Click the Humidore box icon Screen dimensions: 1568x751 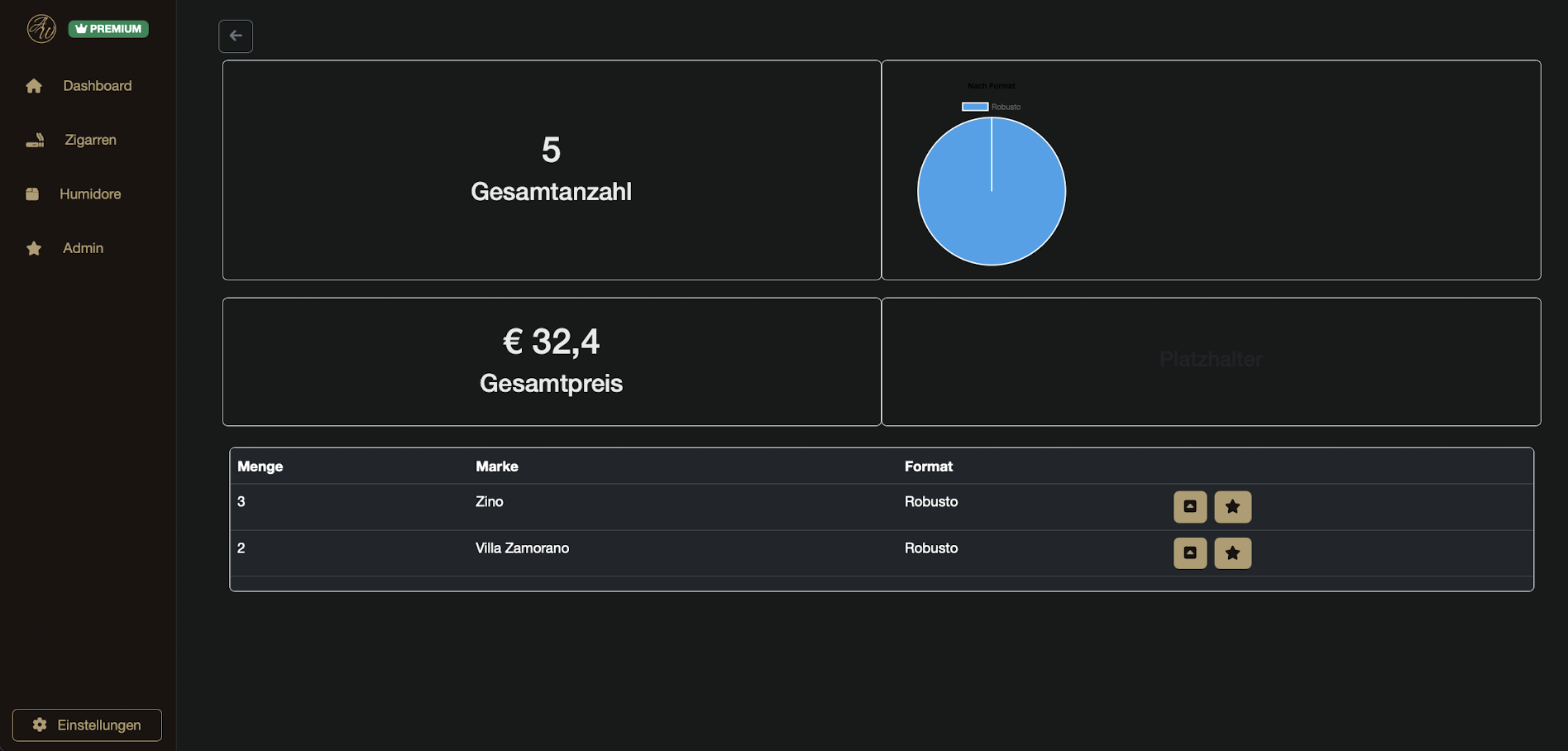click(x=32, y=194)
